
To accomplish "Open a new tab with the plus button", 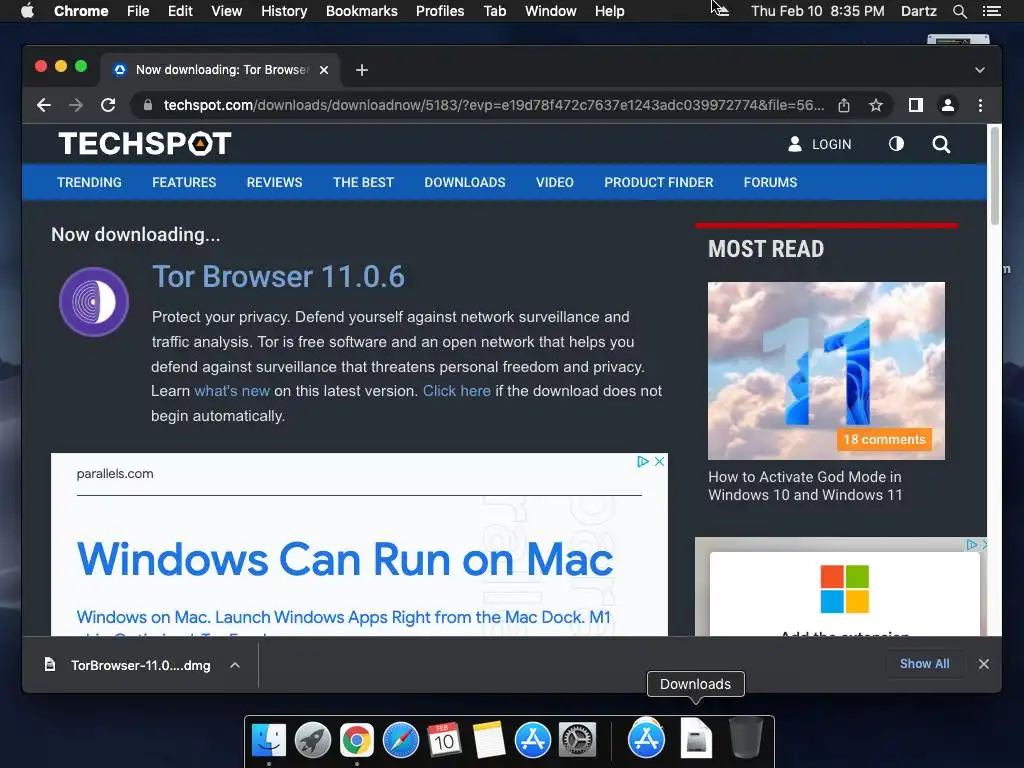I will click(x=362, y=70).
